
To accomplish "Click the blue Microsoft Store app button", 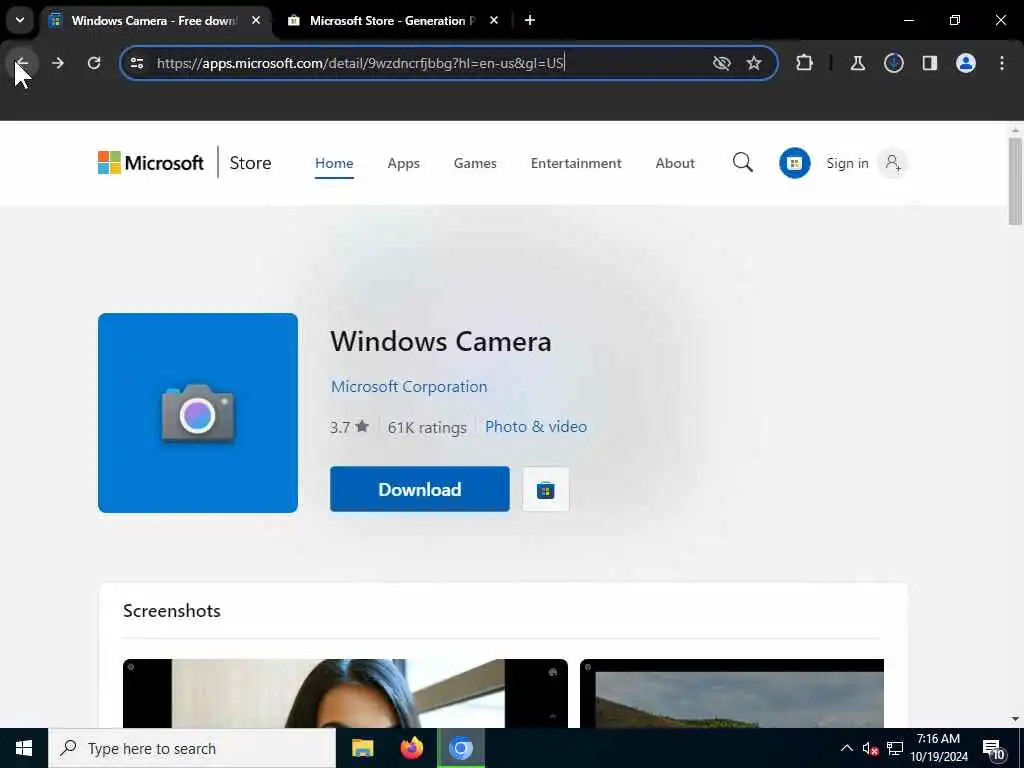I will [x=795, y=163].
